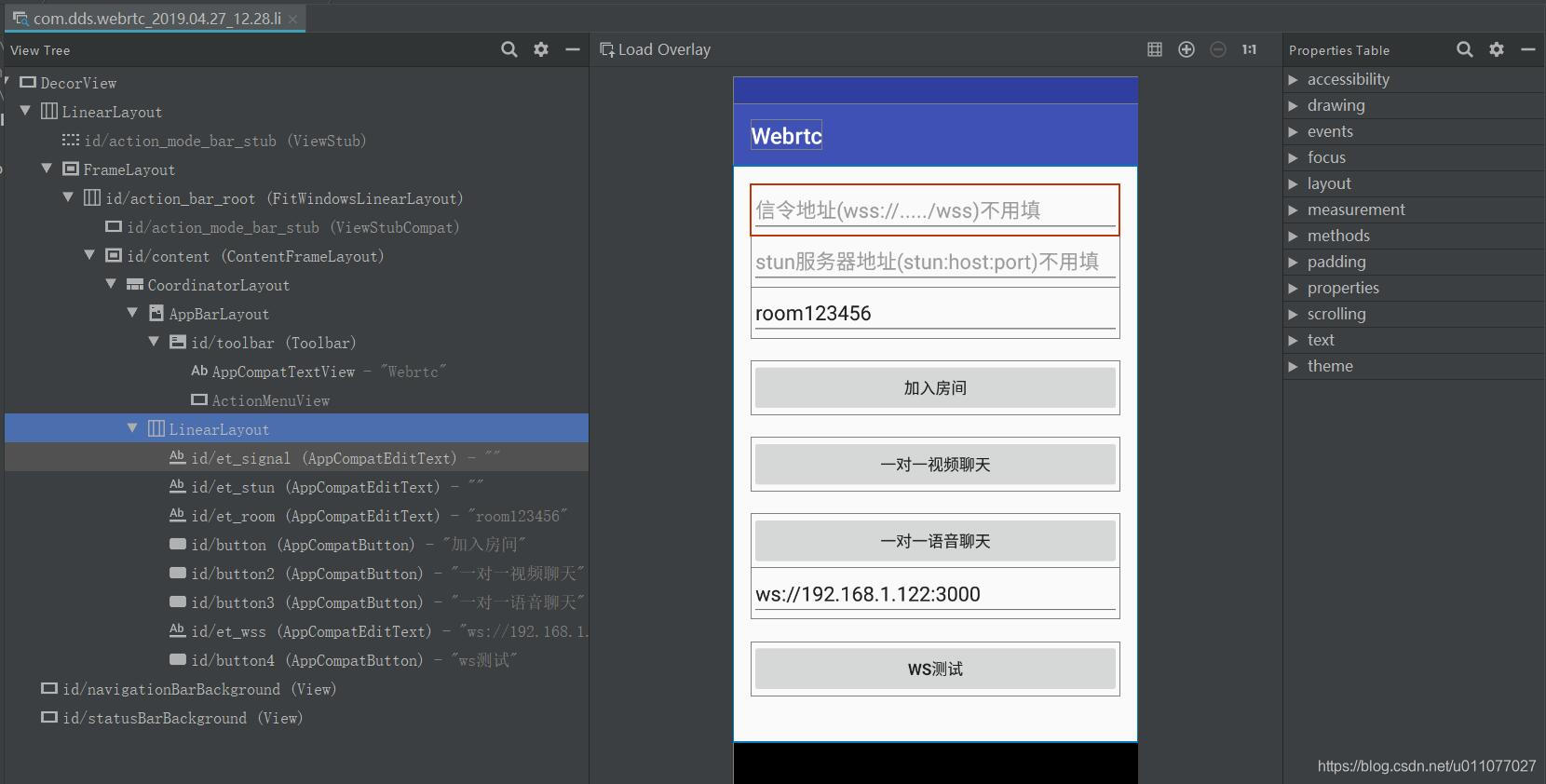
Task: Zoom out of the layout preview
Action: coord(1218,49)
